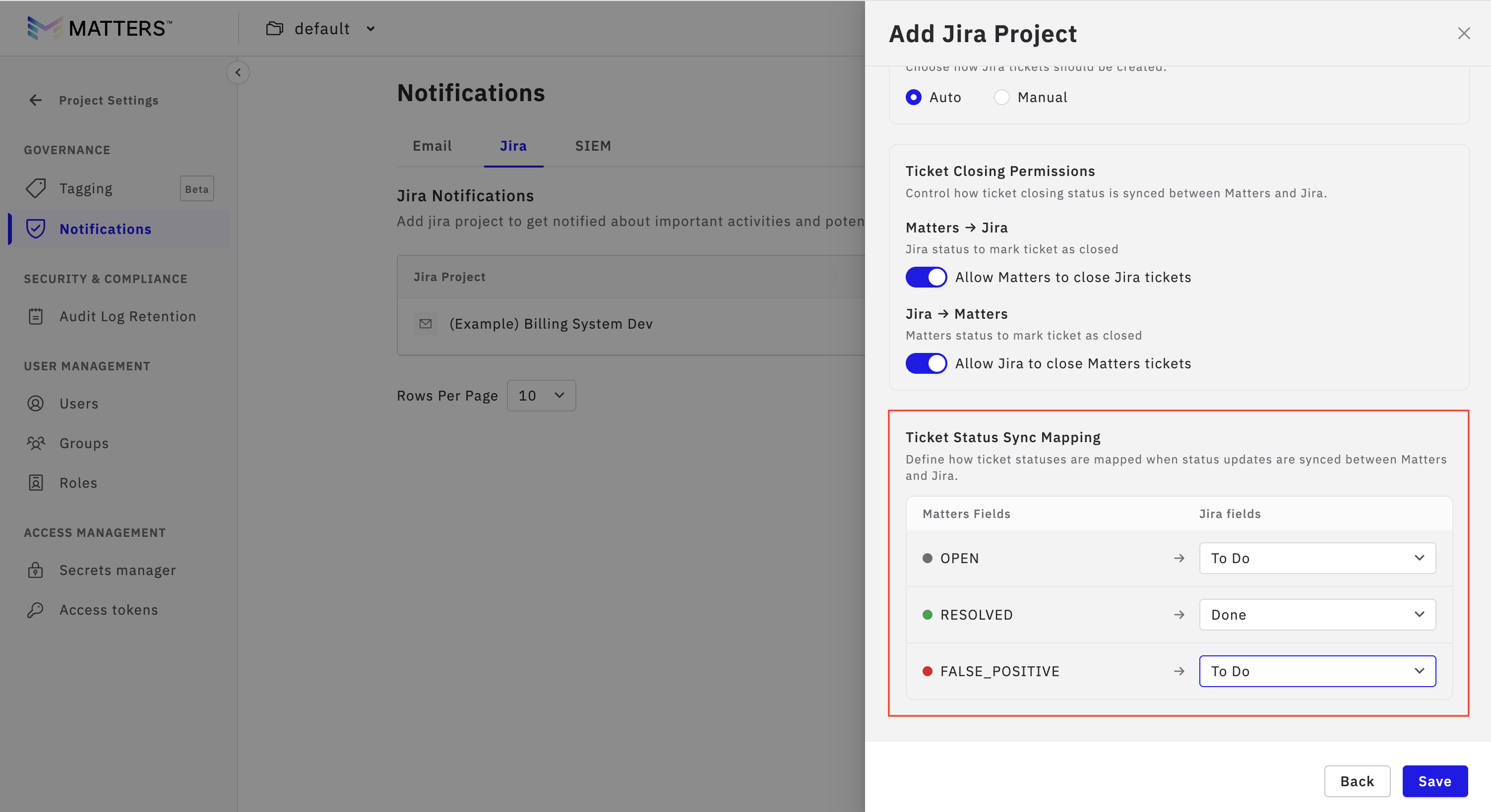1491x812 pixels.
Task: Select the Manual ticket creation radio
Action: 1001,97
